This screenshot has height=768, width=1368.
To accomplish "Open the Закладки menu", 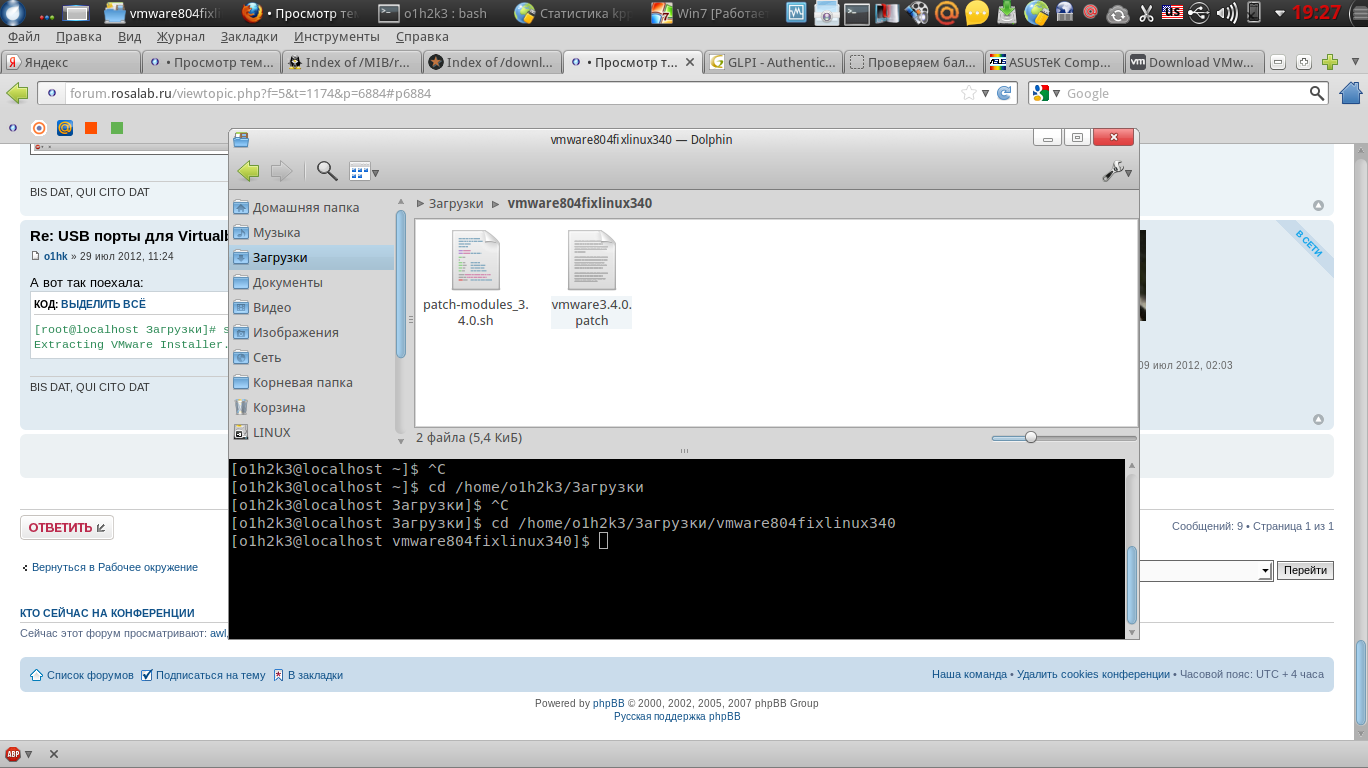I will pos(249,37).
